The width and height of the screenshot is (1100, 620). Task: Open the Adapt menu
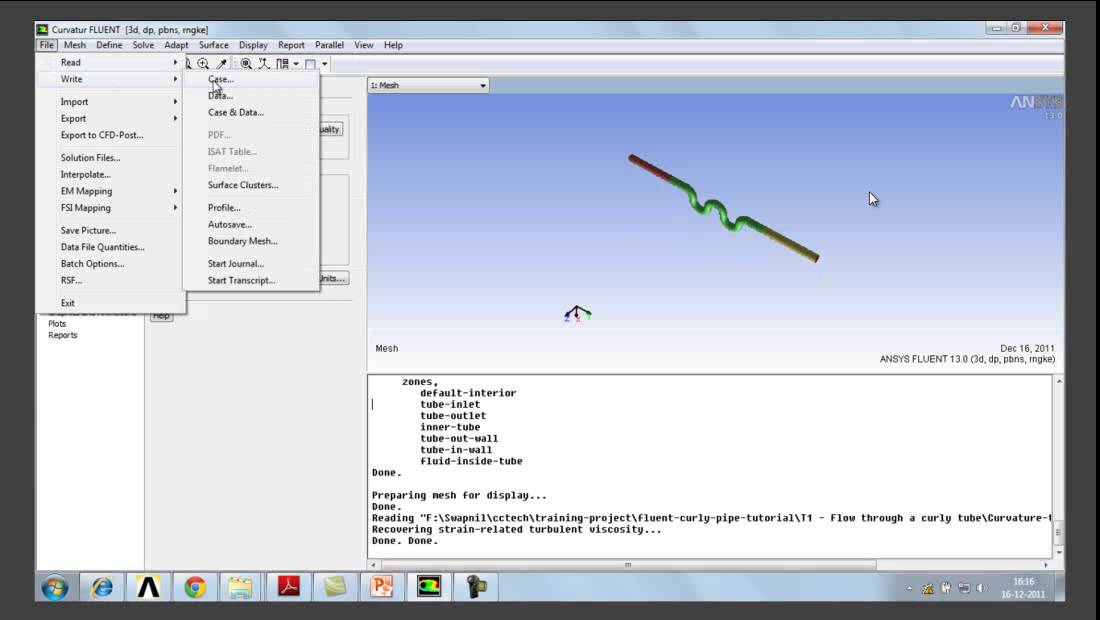176,45
